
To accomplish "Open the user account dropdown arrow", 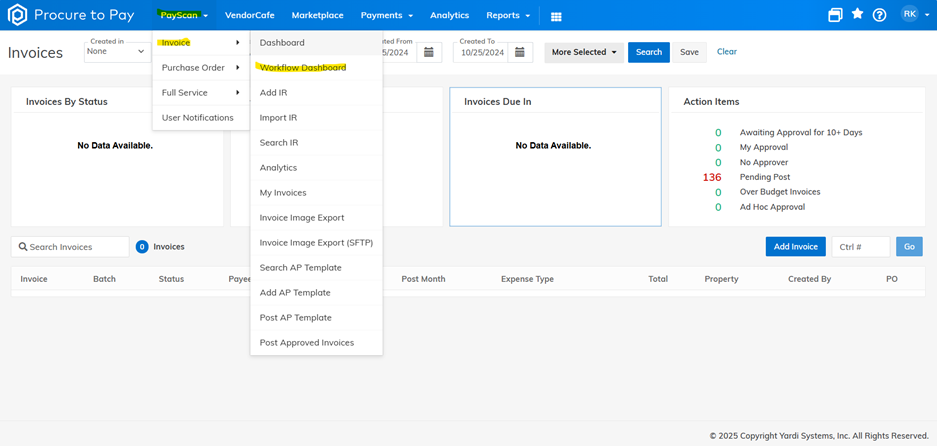I will (x=927, y=14).
